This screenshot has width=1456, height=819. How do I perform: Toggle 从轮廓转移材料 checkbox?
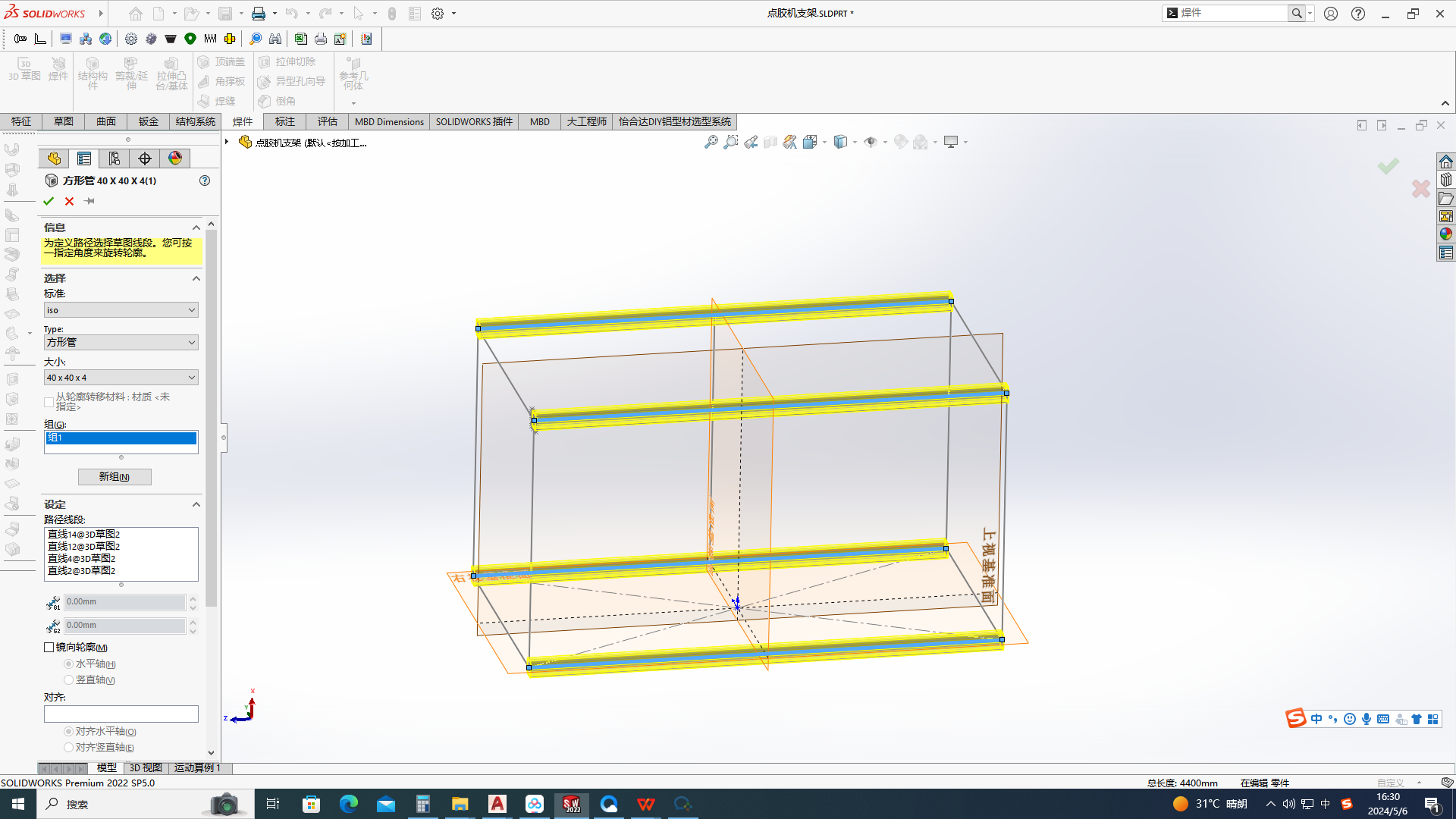pos(49,402)
